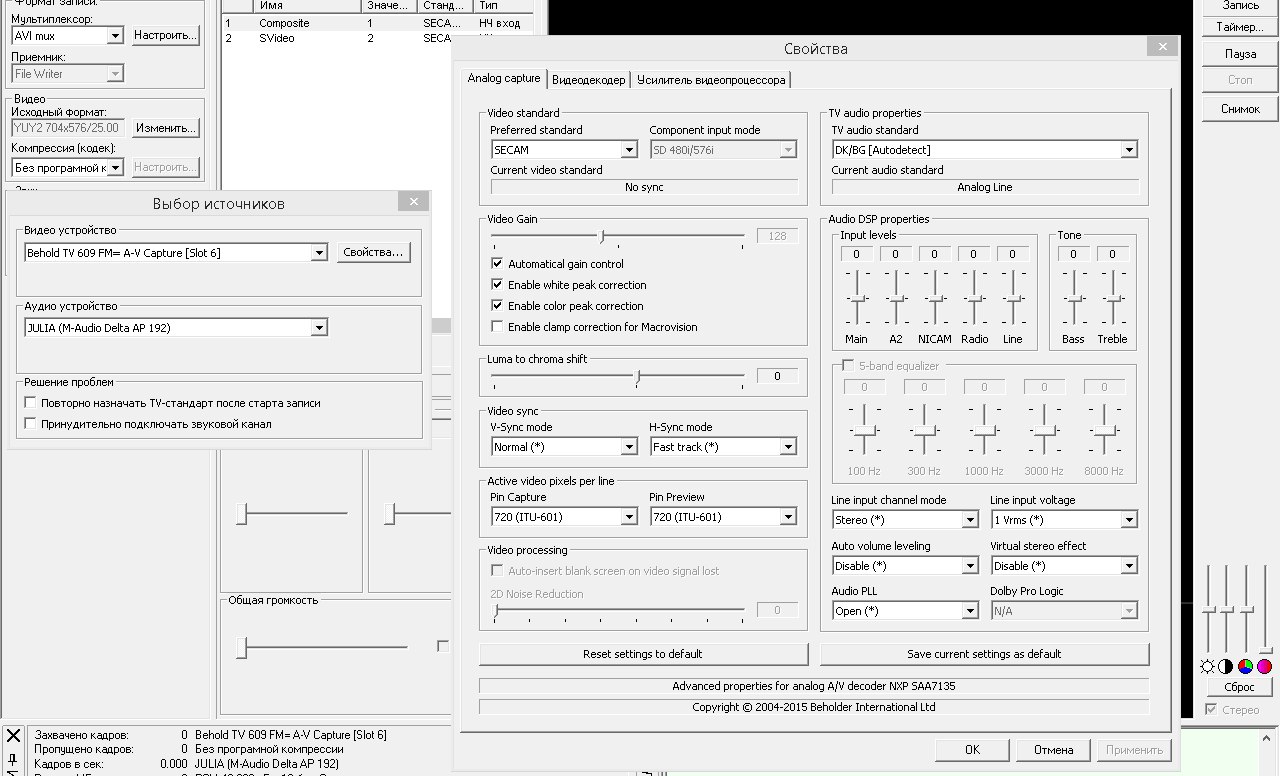Adjust Main input level slider
1280x776 pixels.
click(855, 297)
